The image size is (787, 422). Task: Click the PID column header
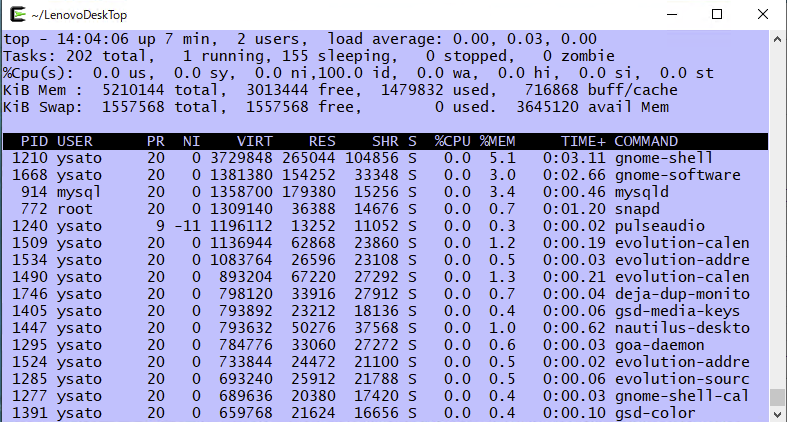click(x=34, y=141)
